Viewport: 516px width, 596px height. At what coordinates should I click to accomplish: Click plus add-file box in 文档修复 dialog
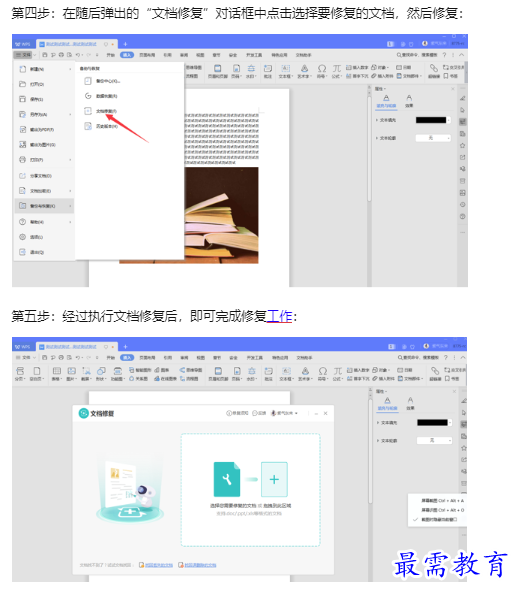(274, 479)
